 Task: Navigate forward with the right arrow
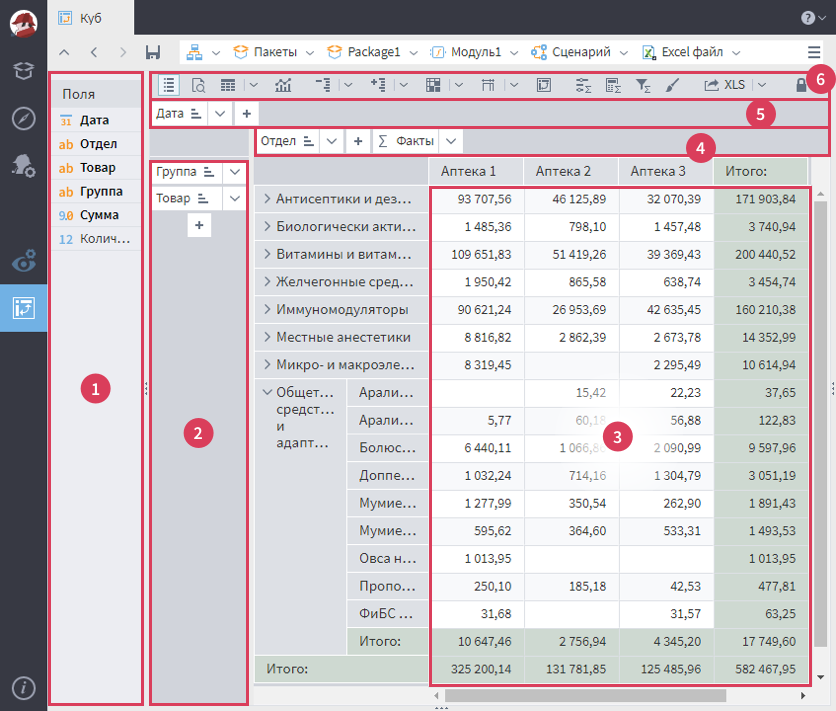coord(123,52)
